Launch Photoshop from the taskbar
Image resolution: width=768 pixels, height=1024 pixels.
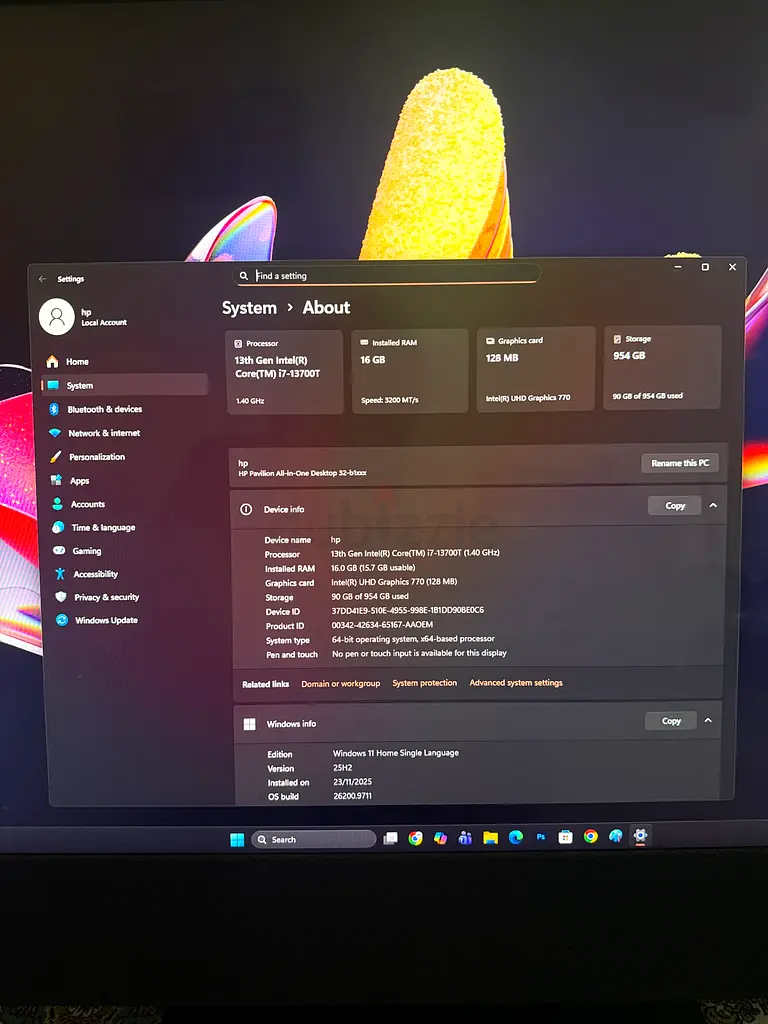541,837
